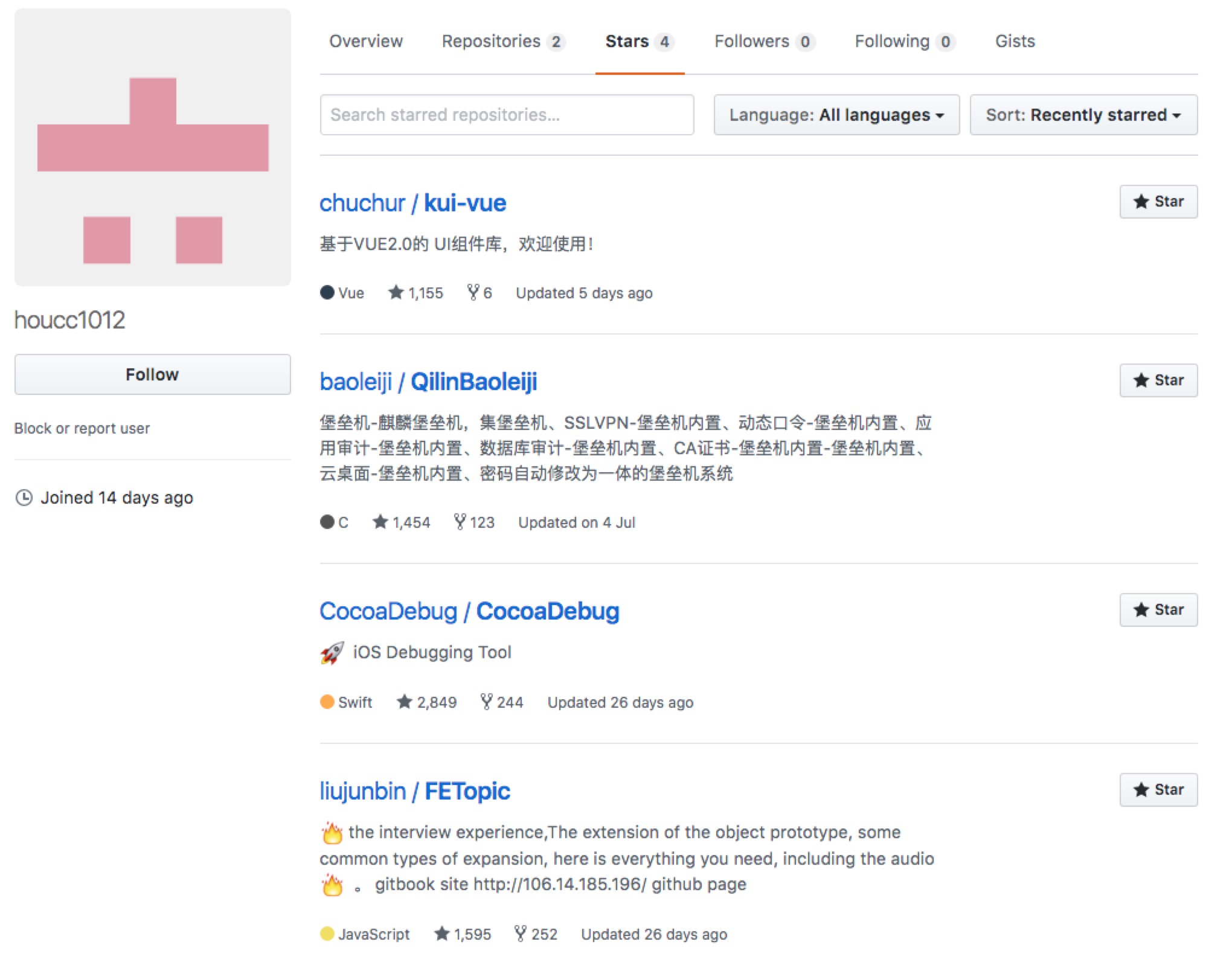Click "iOS Debugging Tool" description

(x=432, y=652)
